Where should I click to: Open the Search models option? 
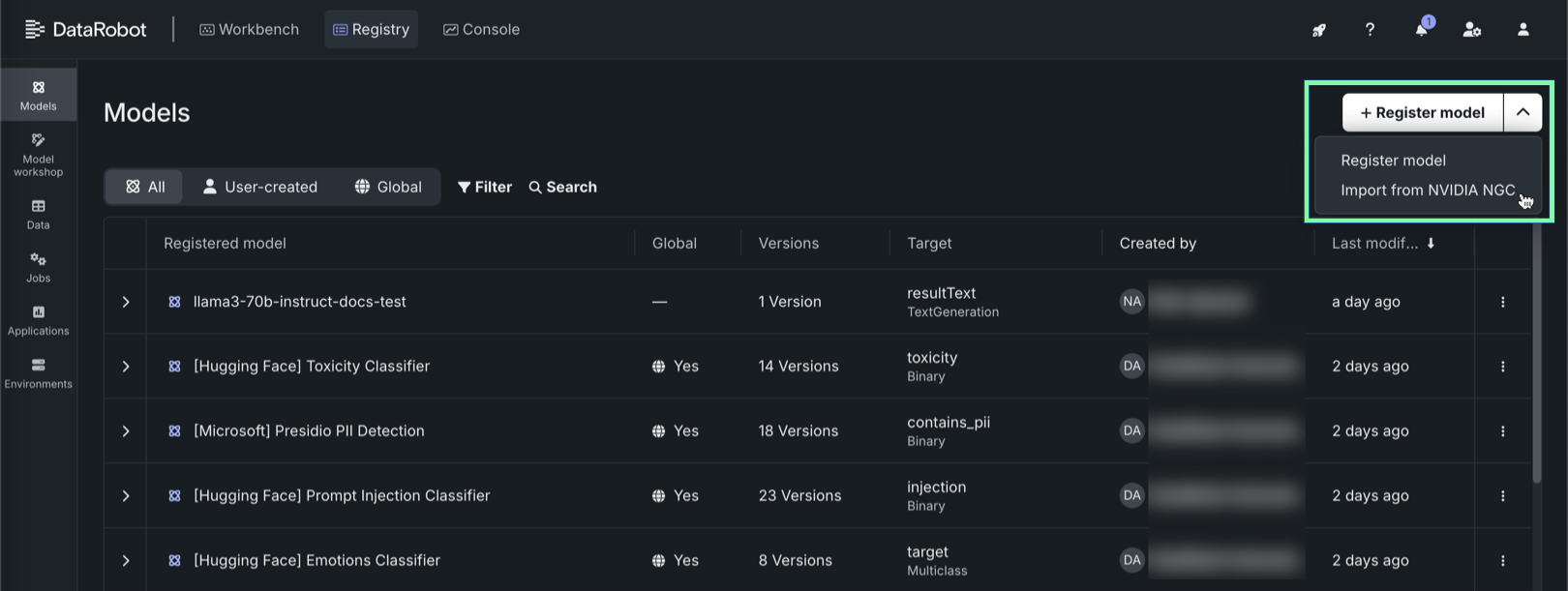click(562, 187)
